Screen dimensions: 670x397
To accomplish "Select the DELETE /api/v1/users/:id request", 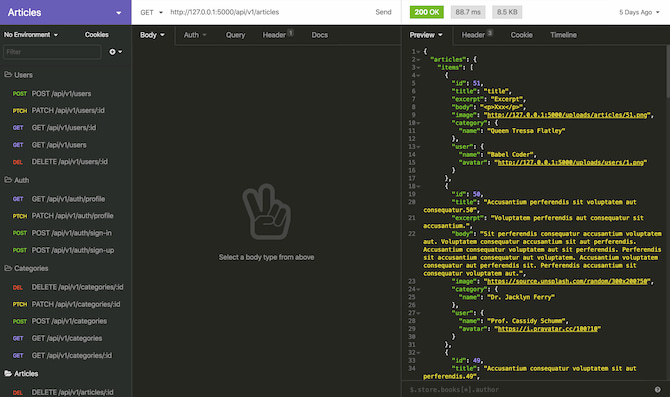I will pos(66,162).
